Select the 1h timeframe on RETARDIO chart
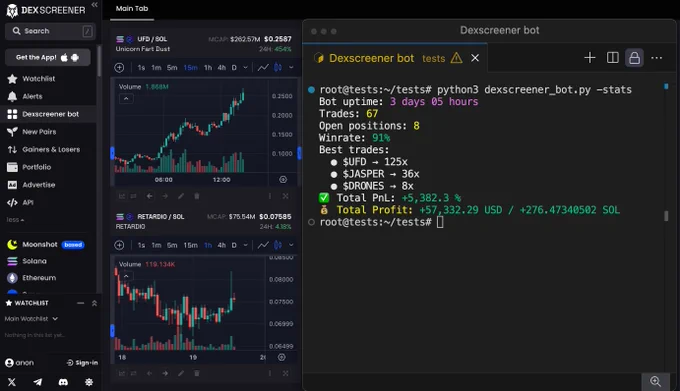Viewport: 680px width, 391px height. (208, 245)
